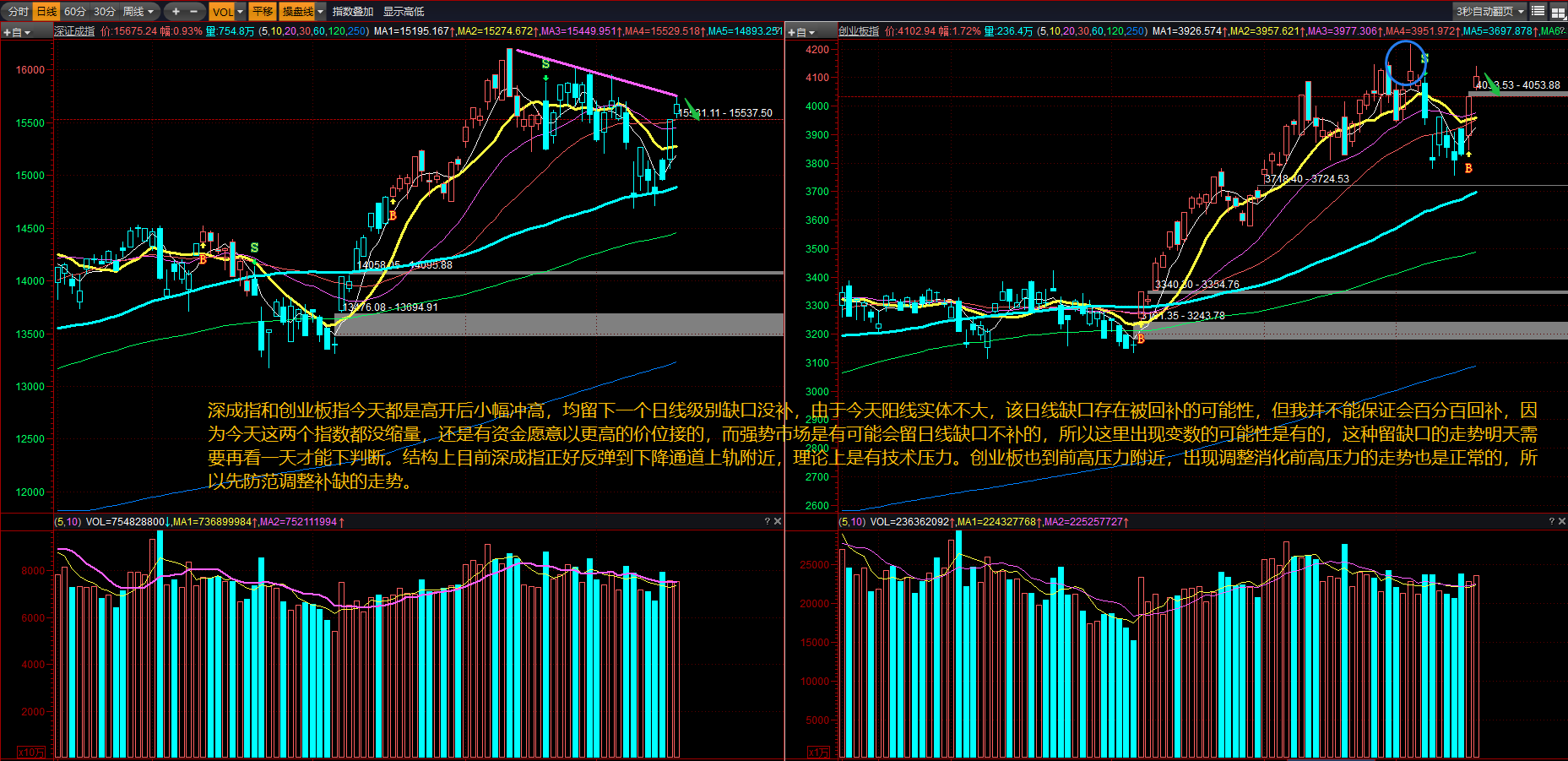Click the VOL=236362092 volume readout
1568x761 pixels.
(x=912, y=522)
